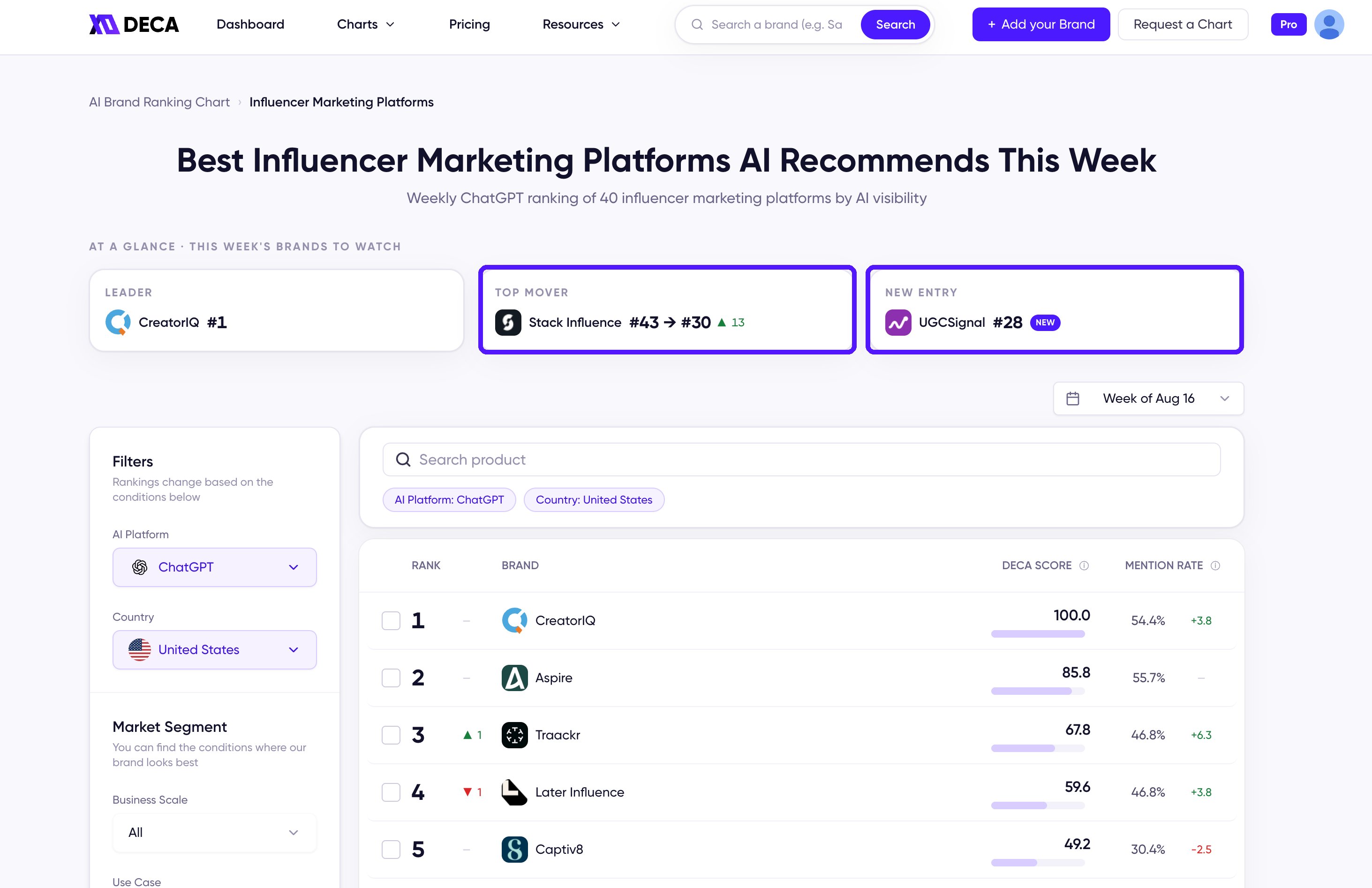This screenshot has width=1372, height=888.
Task: Open the Top Mover Stack Influence card
Action: 667,310
